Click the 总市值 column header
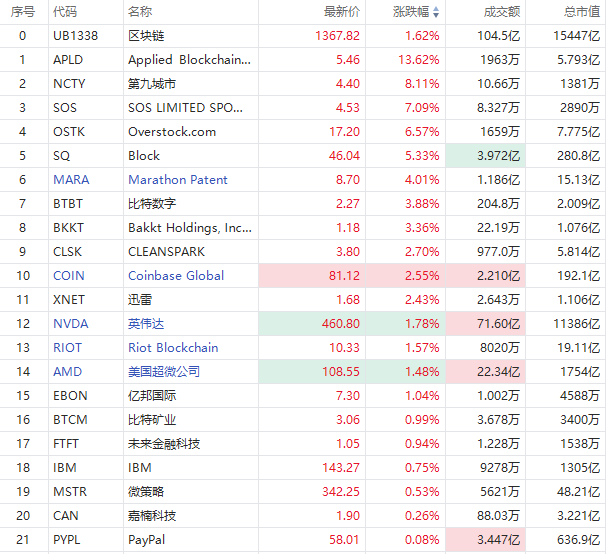The width and height of the screenshot is (606, 554). 580,12
